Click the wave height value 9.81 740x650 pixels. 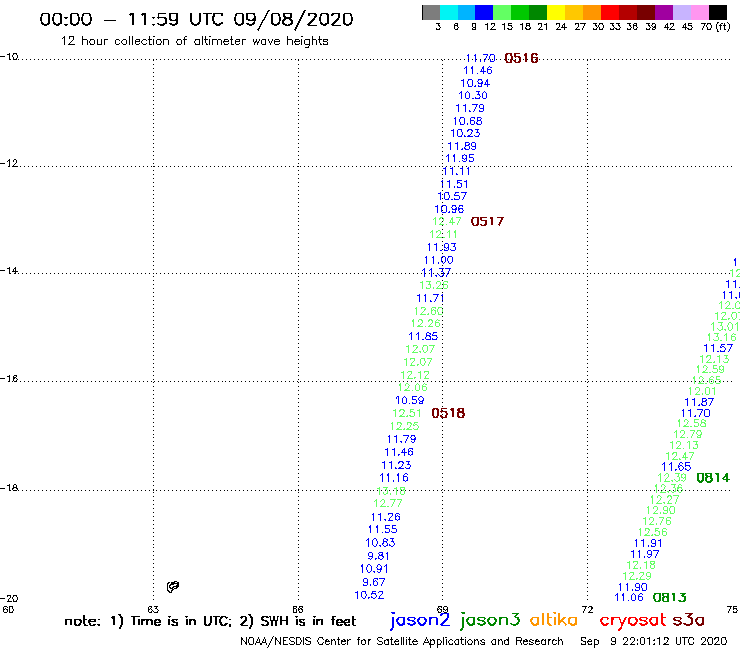click(378, 556)
